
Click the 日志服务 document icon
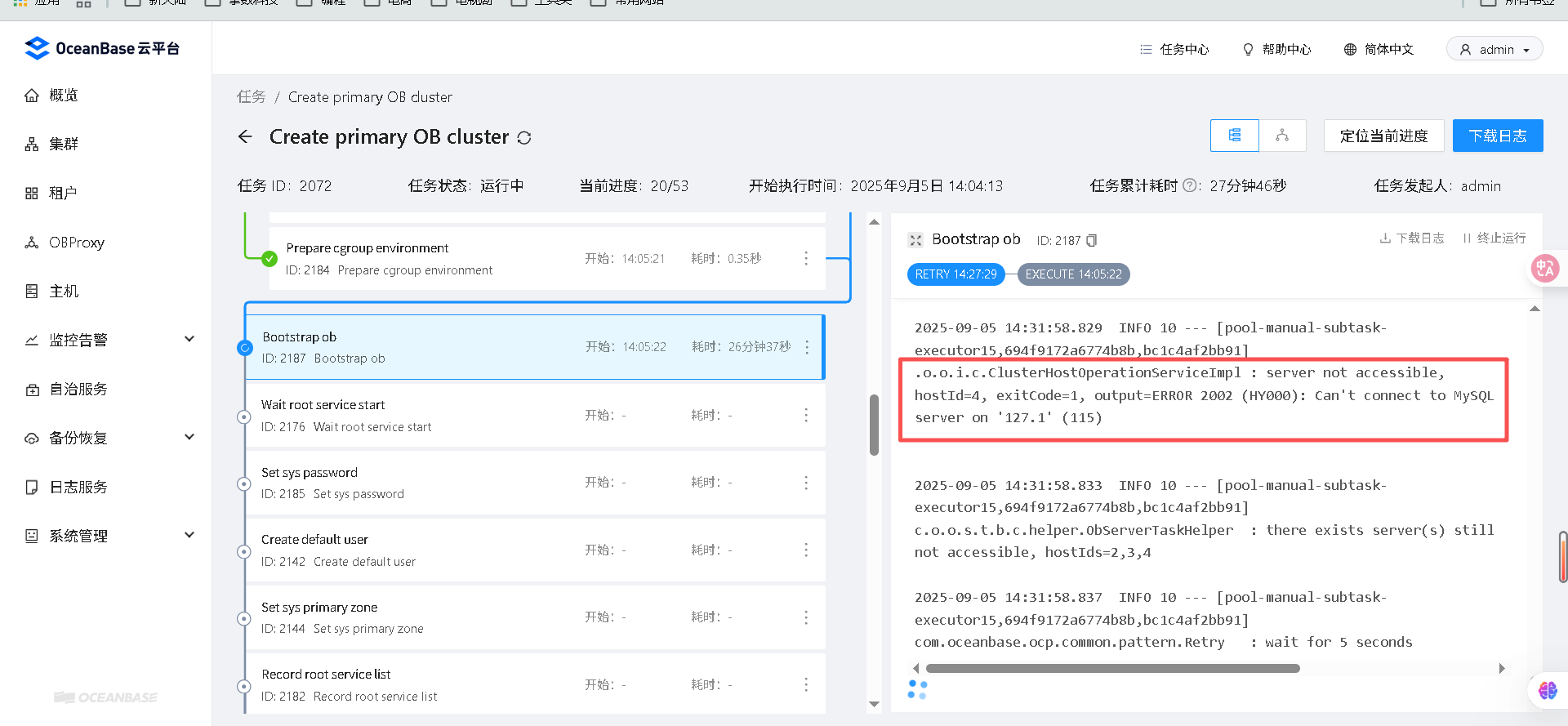click(32, 488)
